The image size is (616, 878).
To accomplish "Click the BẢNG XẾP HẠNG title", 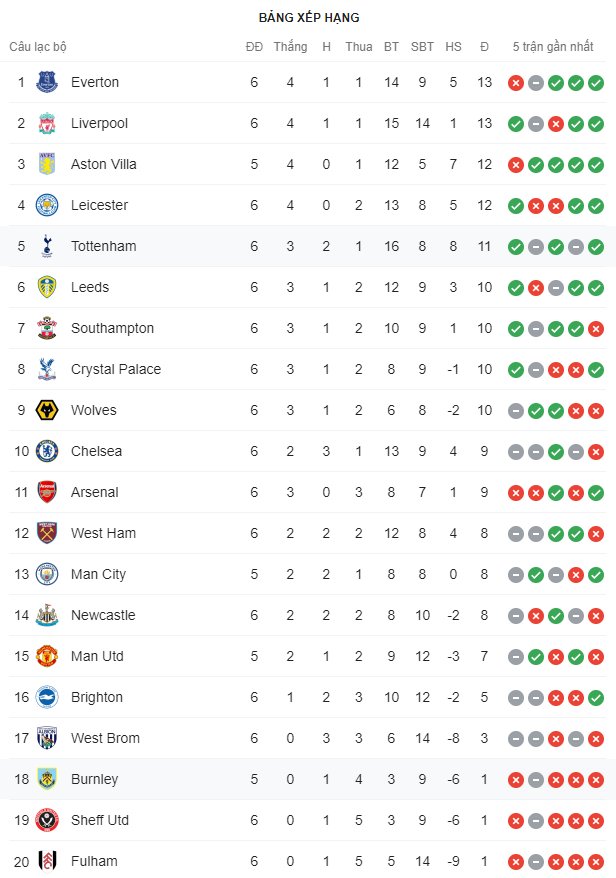I will 308,18.
